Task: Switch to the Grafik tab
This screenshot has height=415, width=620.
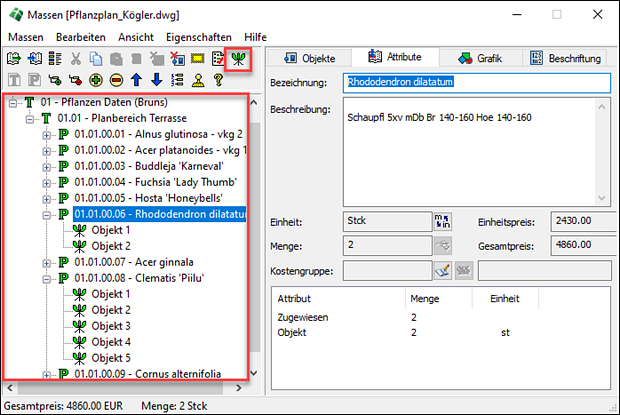Action: click(481, 58)
